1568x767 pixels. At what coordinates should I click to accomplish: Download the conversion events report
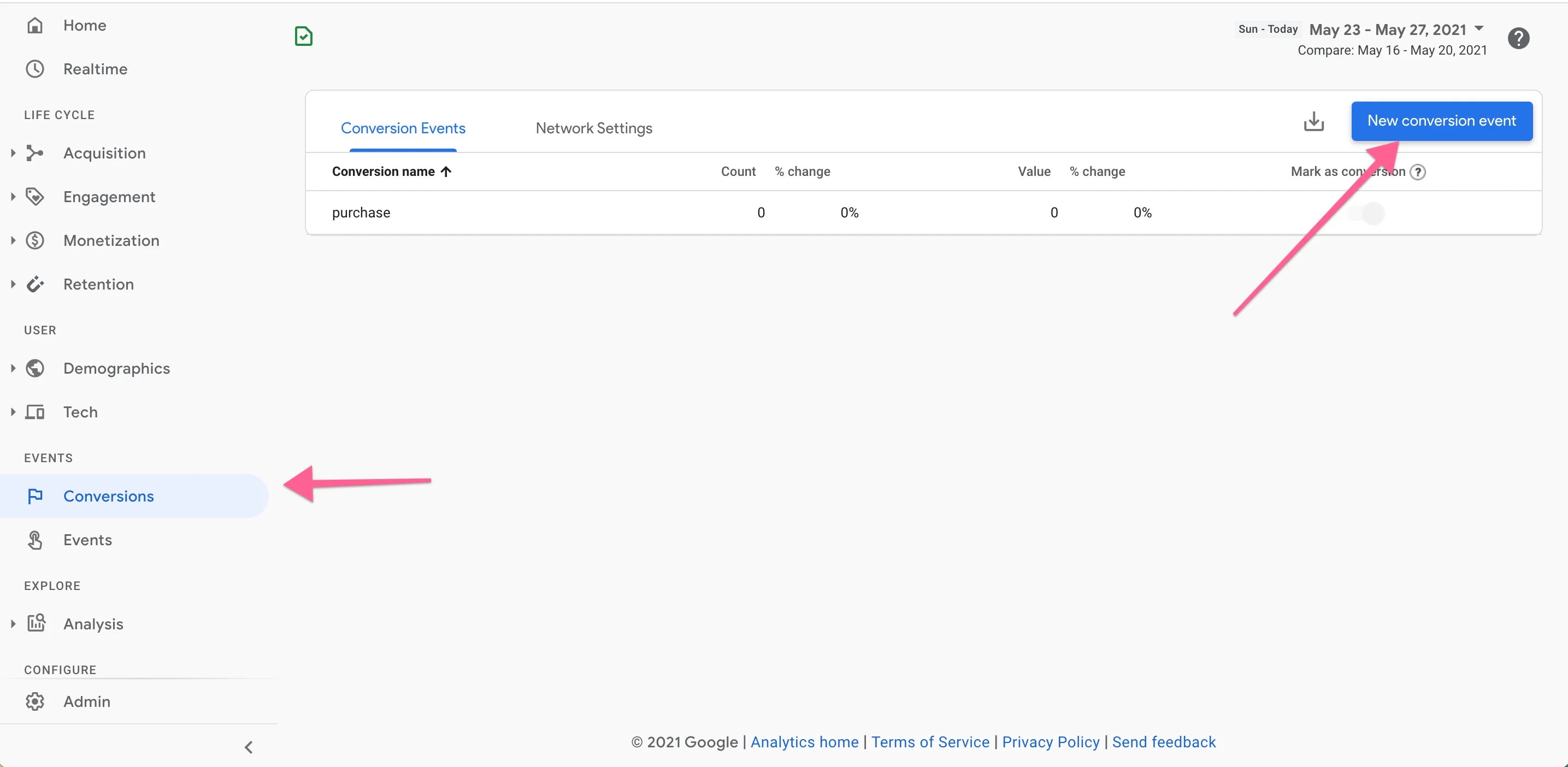click(1315, 121)
